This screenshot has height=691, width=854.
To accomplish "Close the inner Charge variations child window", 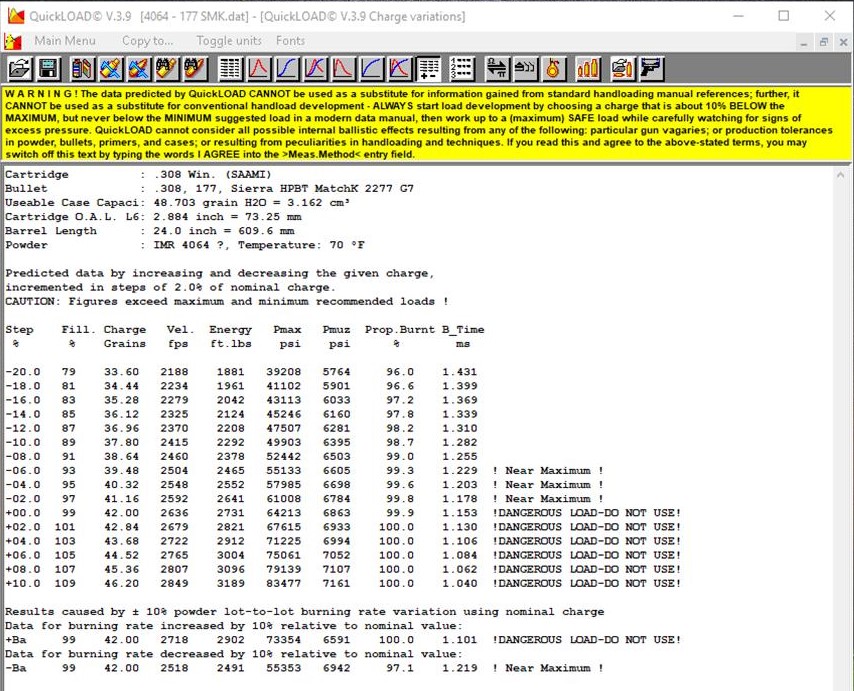I will [x=843, y=42].
